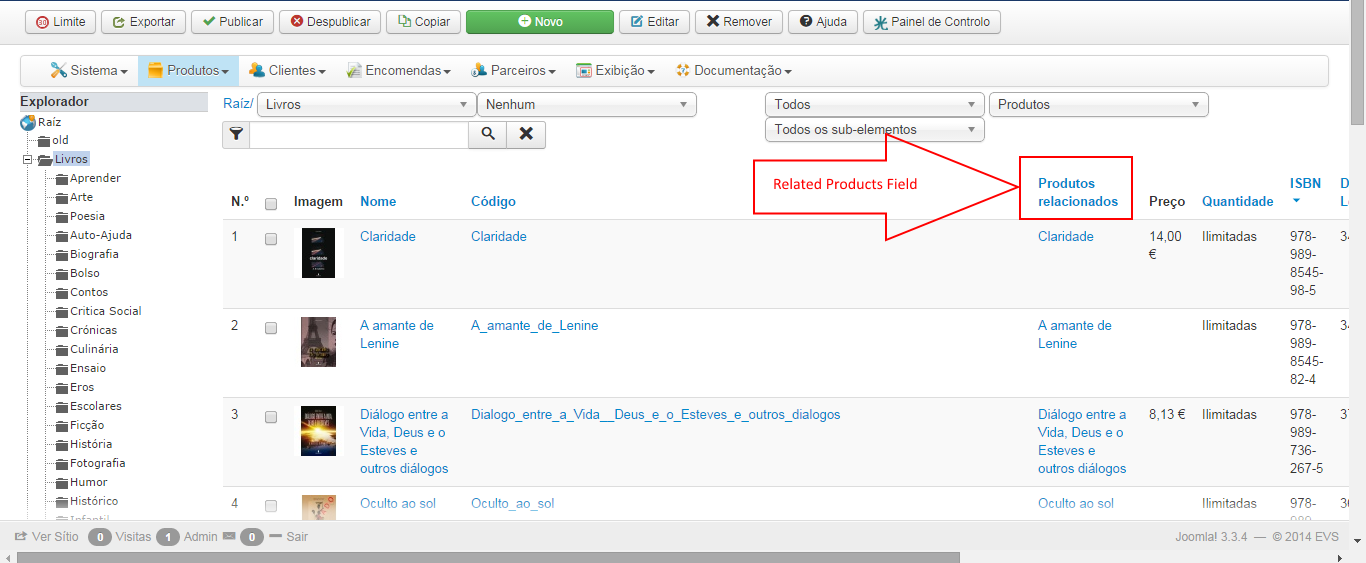Click the ISBN column sort arrow
Image resolution: width=1366 pixels, height=563 pixels.
point(1297,201)
